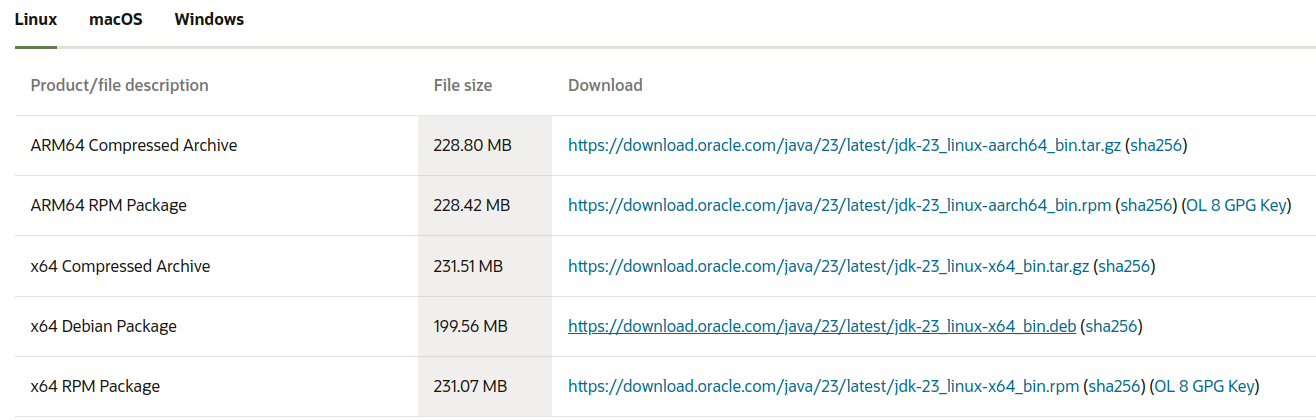1316x420 pixels.
Task: Click the Download column header
Action: tap(605, 85)
